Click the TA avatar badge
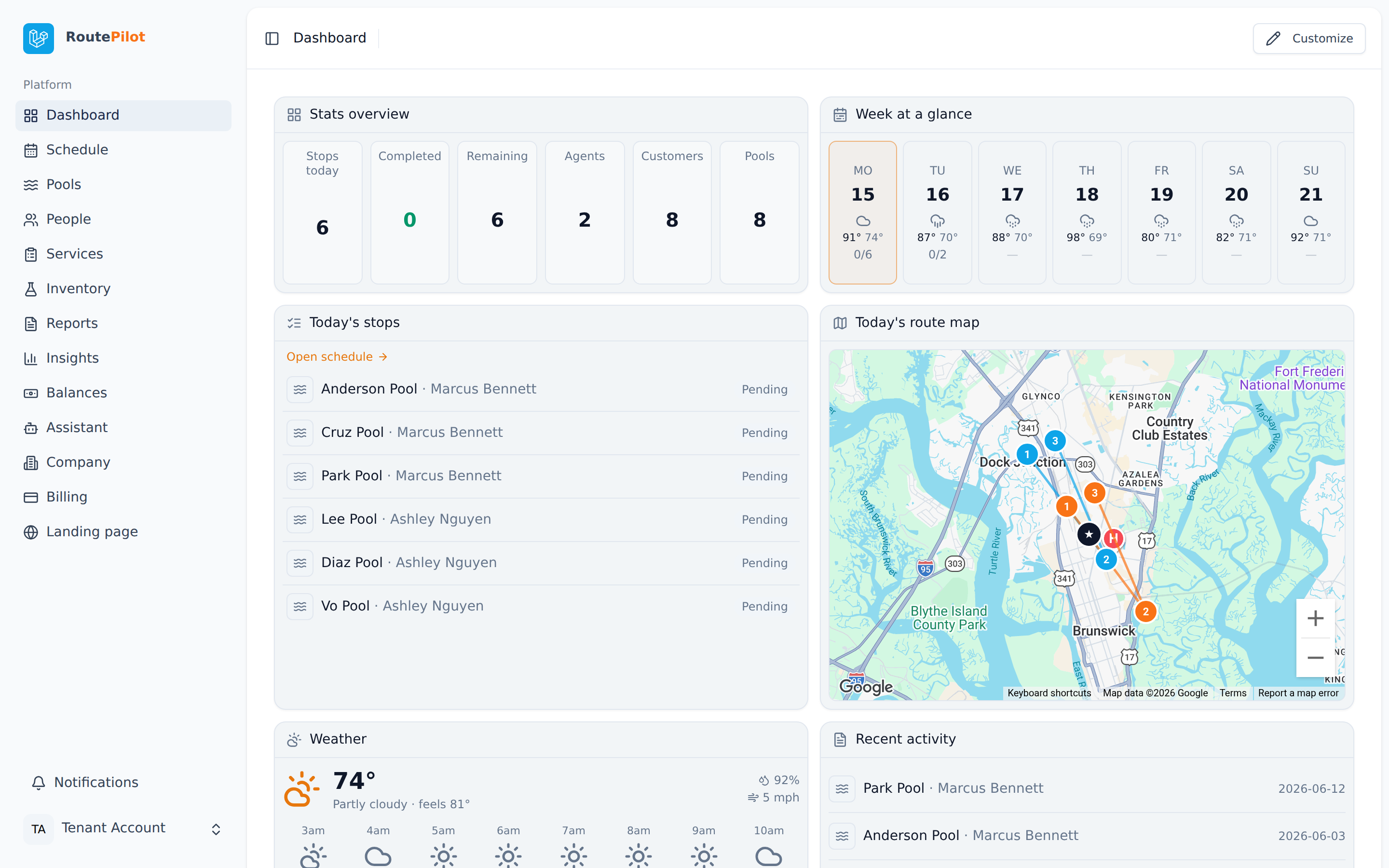The image size is (1389, 868). (39, 829)
